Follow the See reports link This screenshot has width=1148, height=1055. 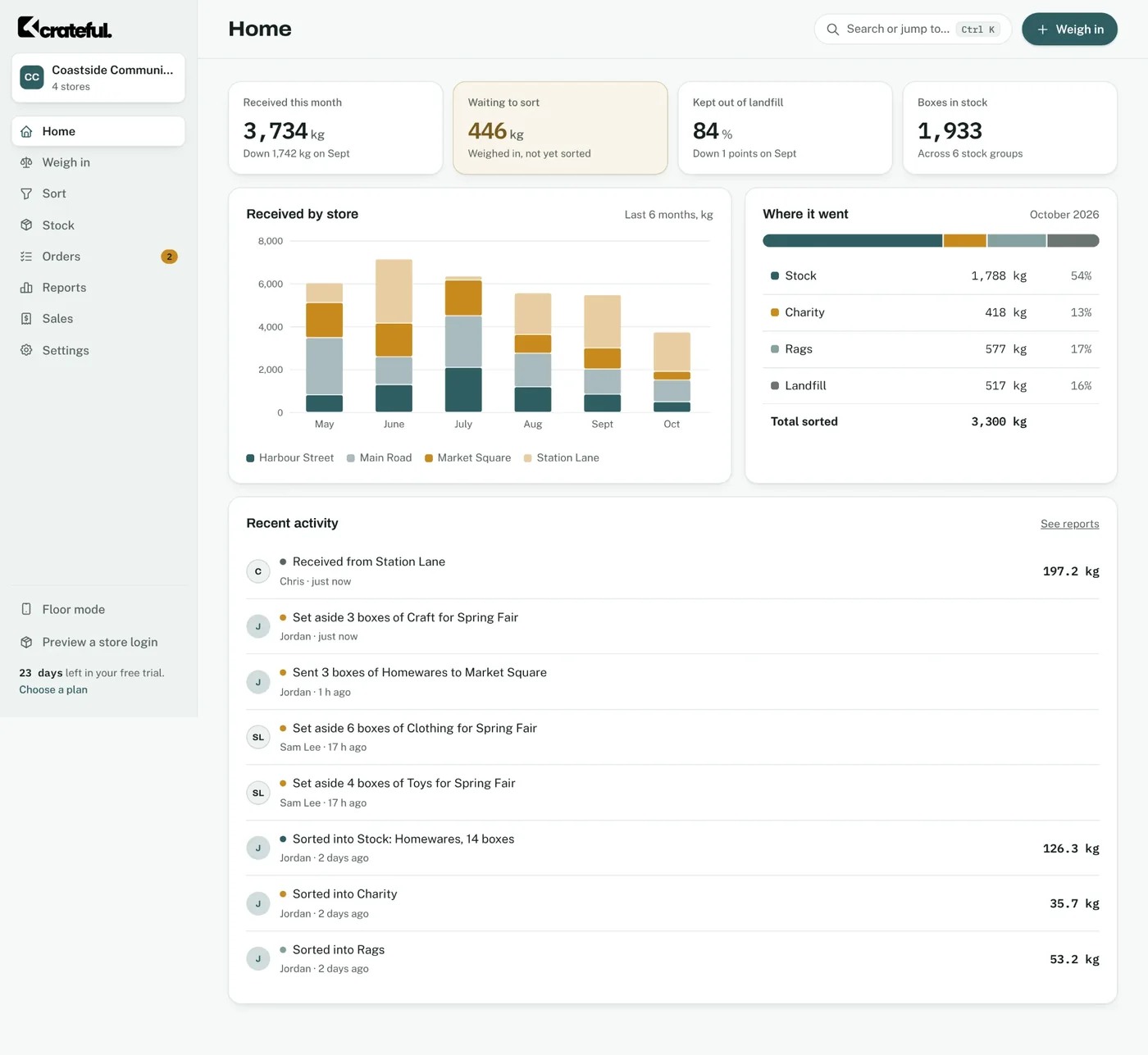pos(1070,524)
